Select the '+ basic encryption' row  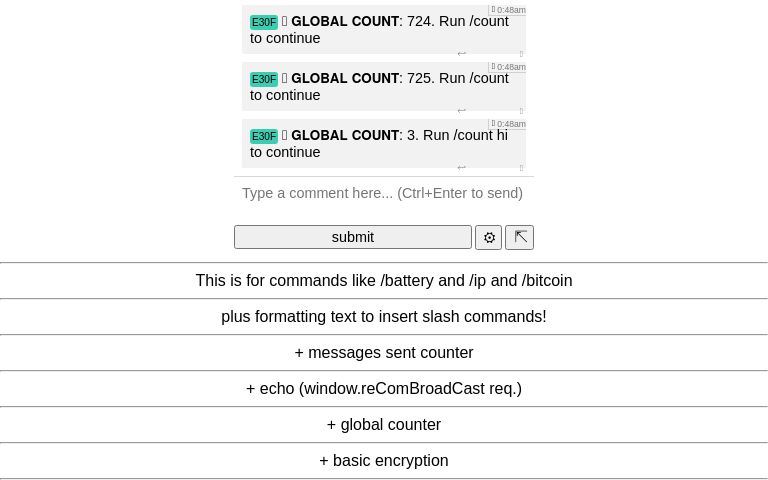point(384,461)
